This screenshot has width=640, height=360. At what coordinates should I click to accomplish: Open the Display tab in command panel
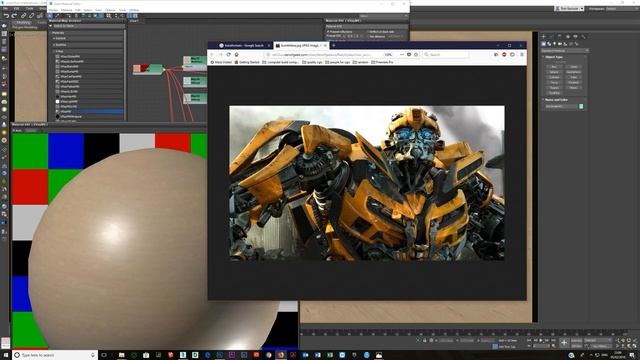tap(576, 37)
